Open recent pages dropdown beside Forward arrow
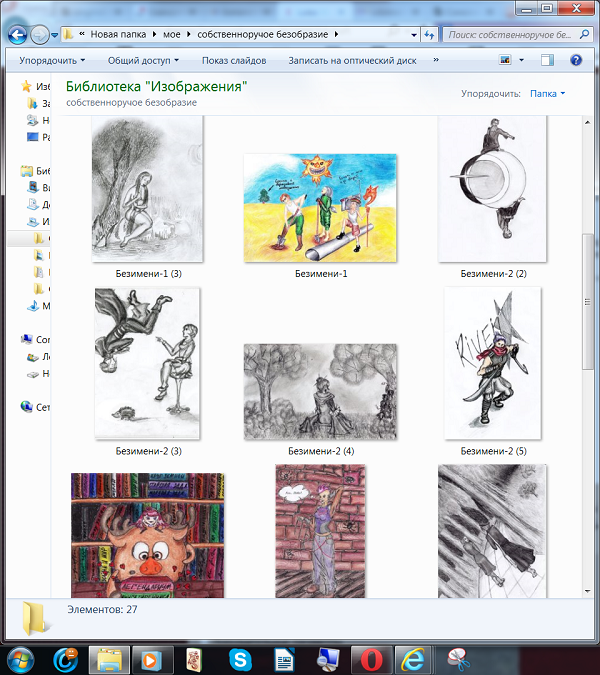Screen dimensions: 600x675 coord(55,35)
